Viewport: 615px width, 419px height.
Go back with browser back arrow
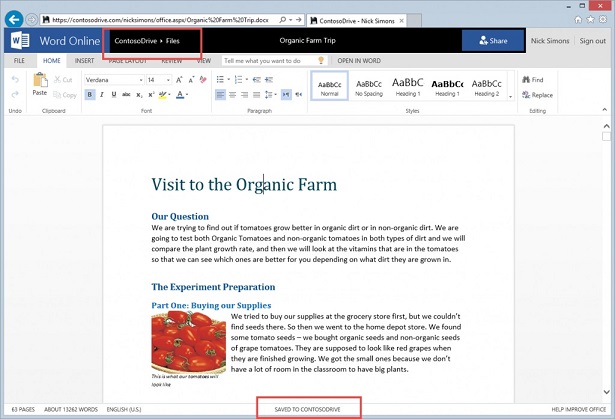point(14,19)
